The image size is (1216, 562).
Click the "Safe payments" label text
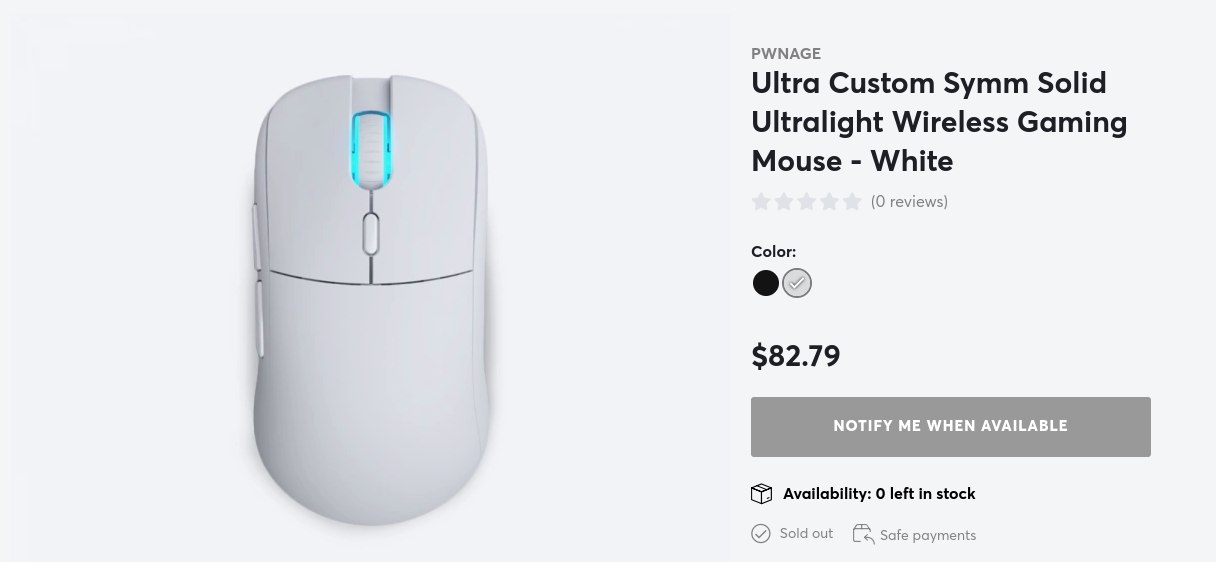click(x=928, y=535)
